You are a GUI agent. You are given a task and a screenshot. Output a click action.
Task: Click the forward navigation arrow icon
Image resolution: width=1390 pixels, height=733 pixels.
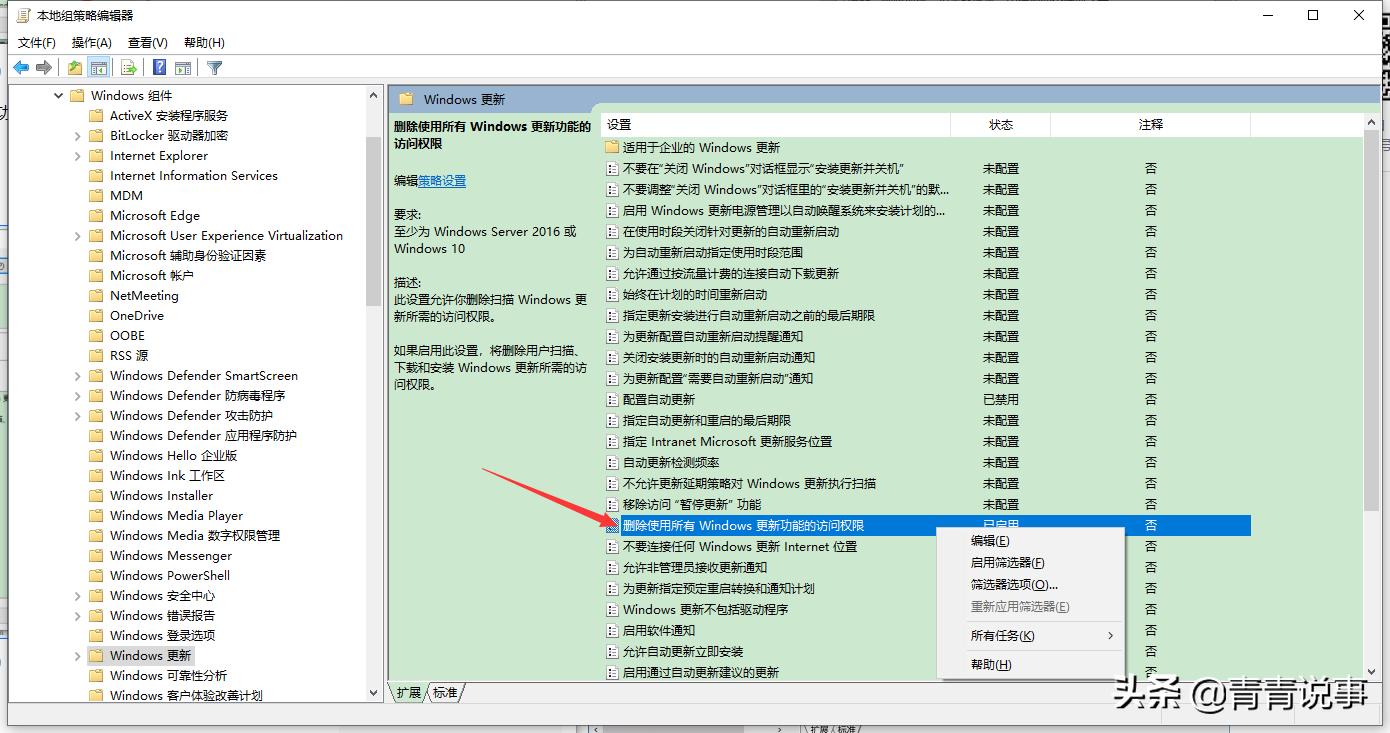coord(44,67)
